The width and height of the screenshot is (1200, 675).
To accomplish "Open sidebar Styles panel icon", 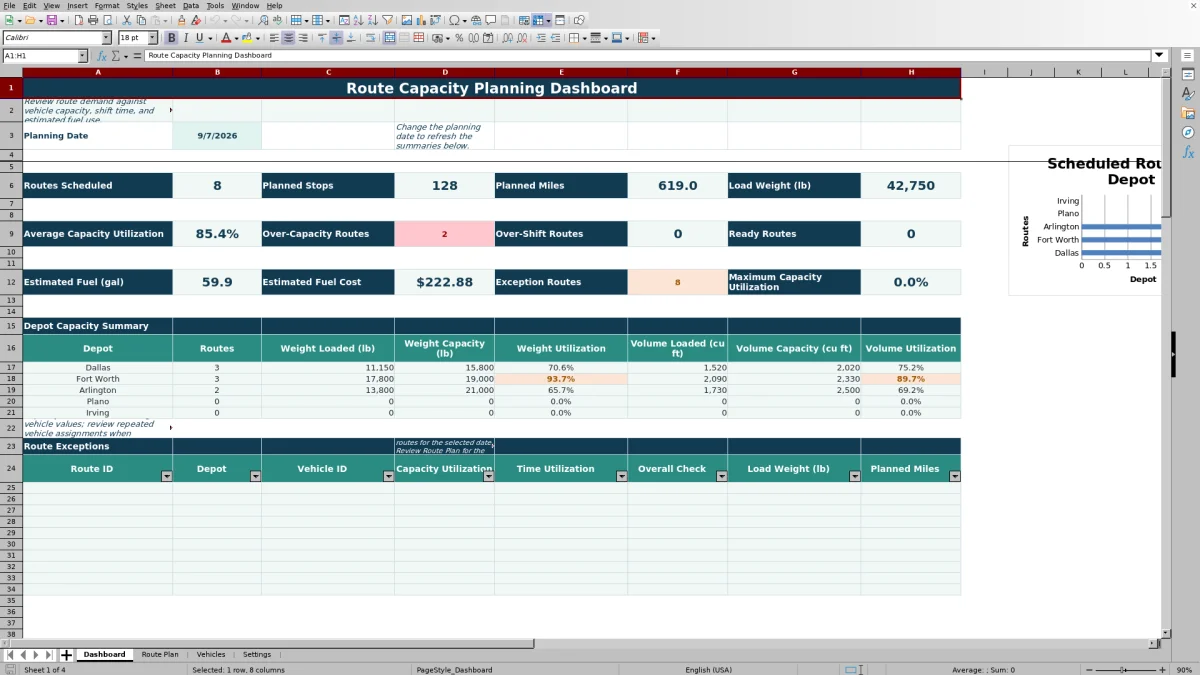I will point(1188,93).
